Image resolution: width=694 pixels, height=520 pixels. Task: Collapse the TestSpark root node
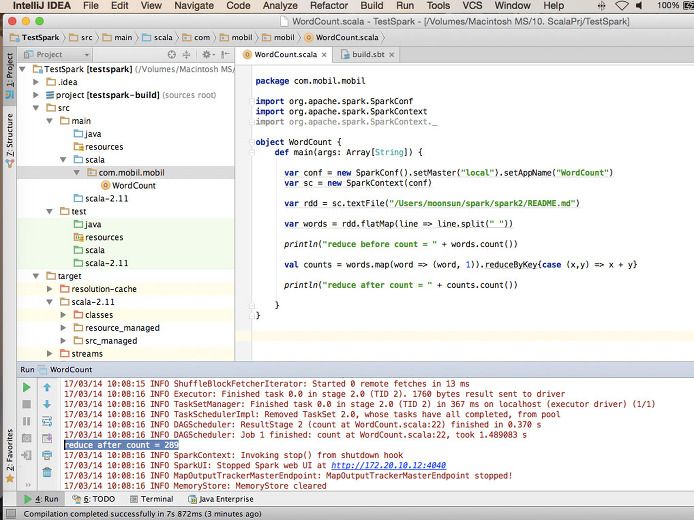23,69
